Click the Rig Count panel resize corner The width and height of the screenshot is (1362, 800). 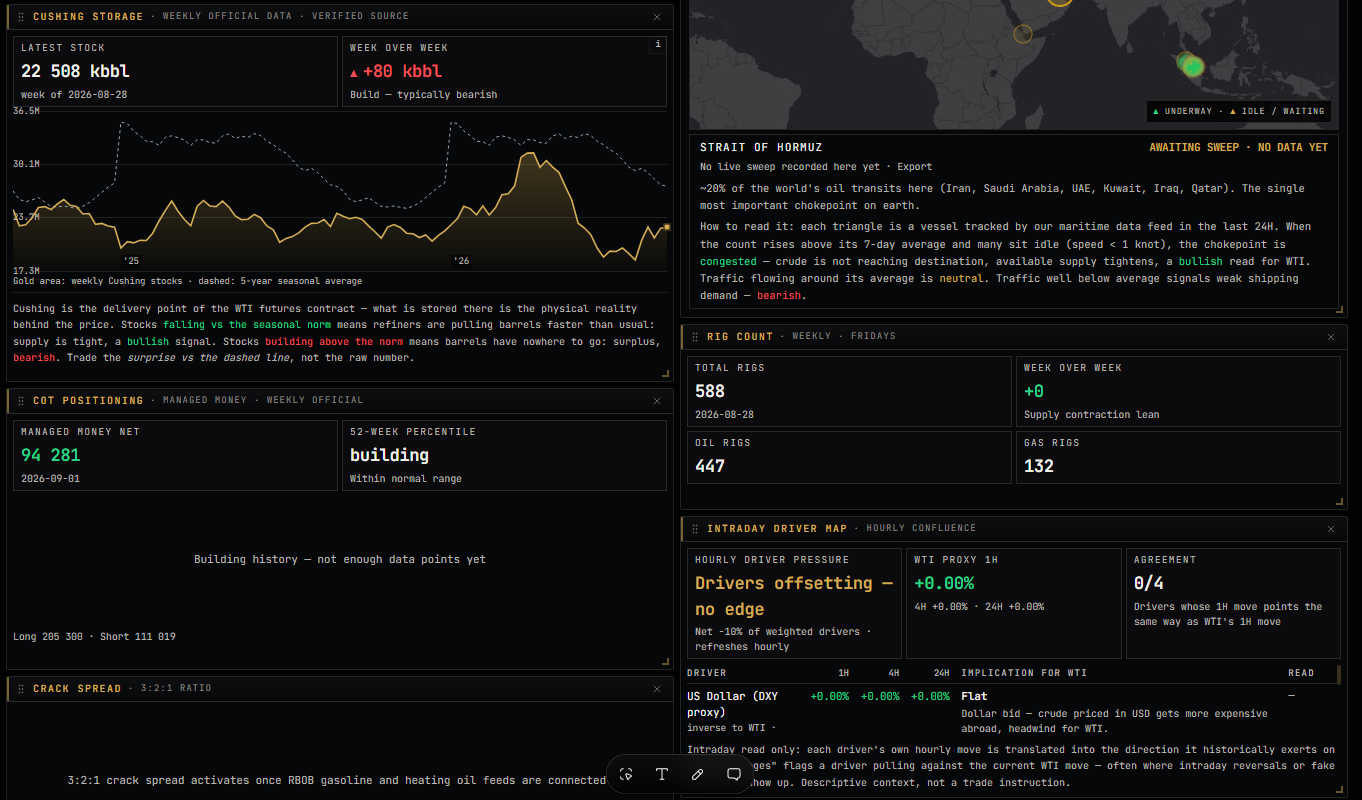[x=1340, y=501]
